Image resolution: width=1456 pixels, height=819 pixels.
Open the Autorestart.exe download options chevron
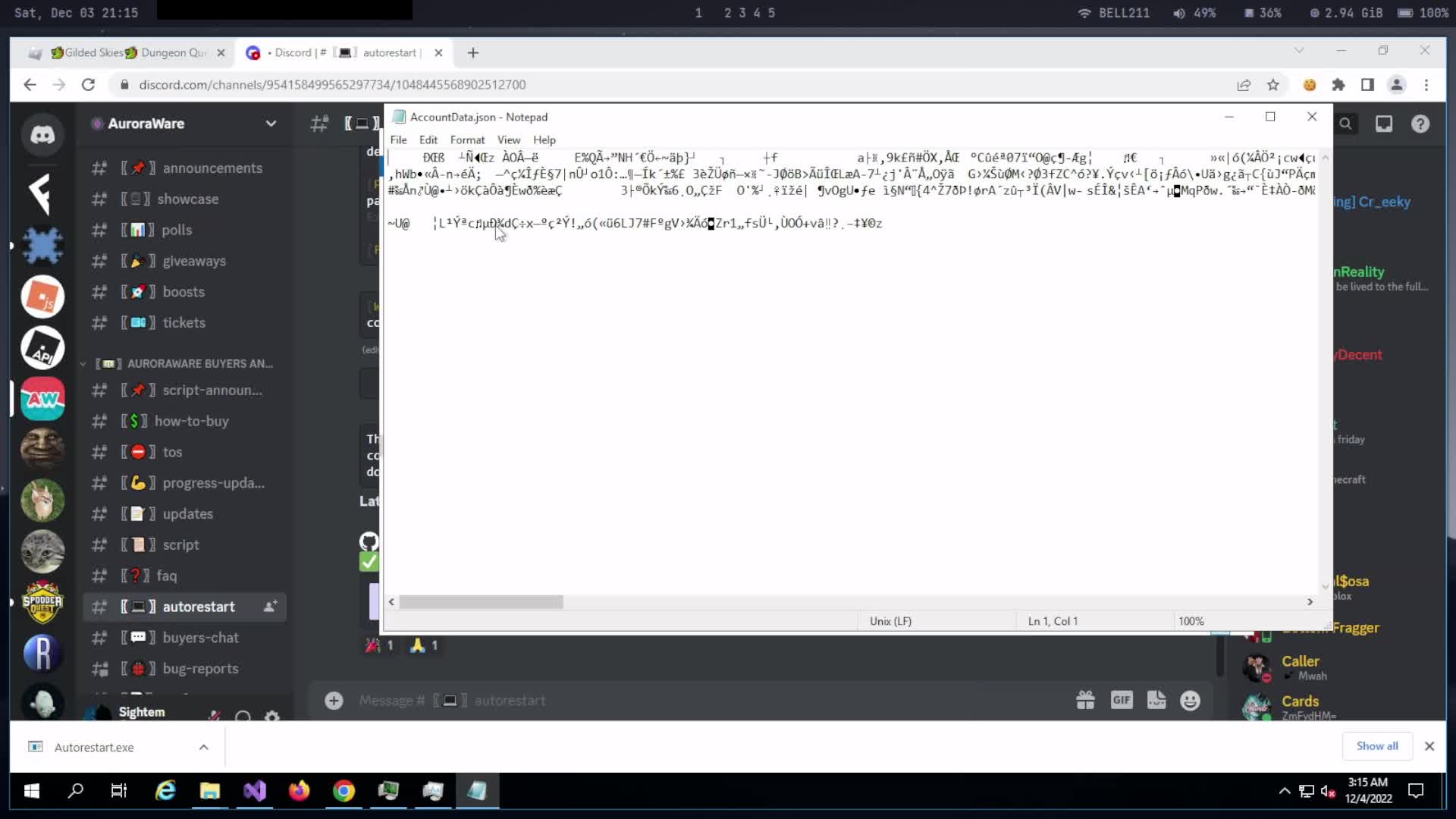click(203, 747)
